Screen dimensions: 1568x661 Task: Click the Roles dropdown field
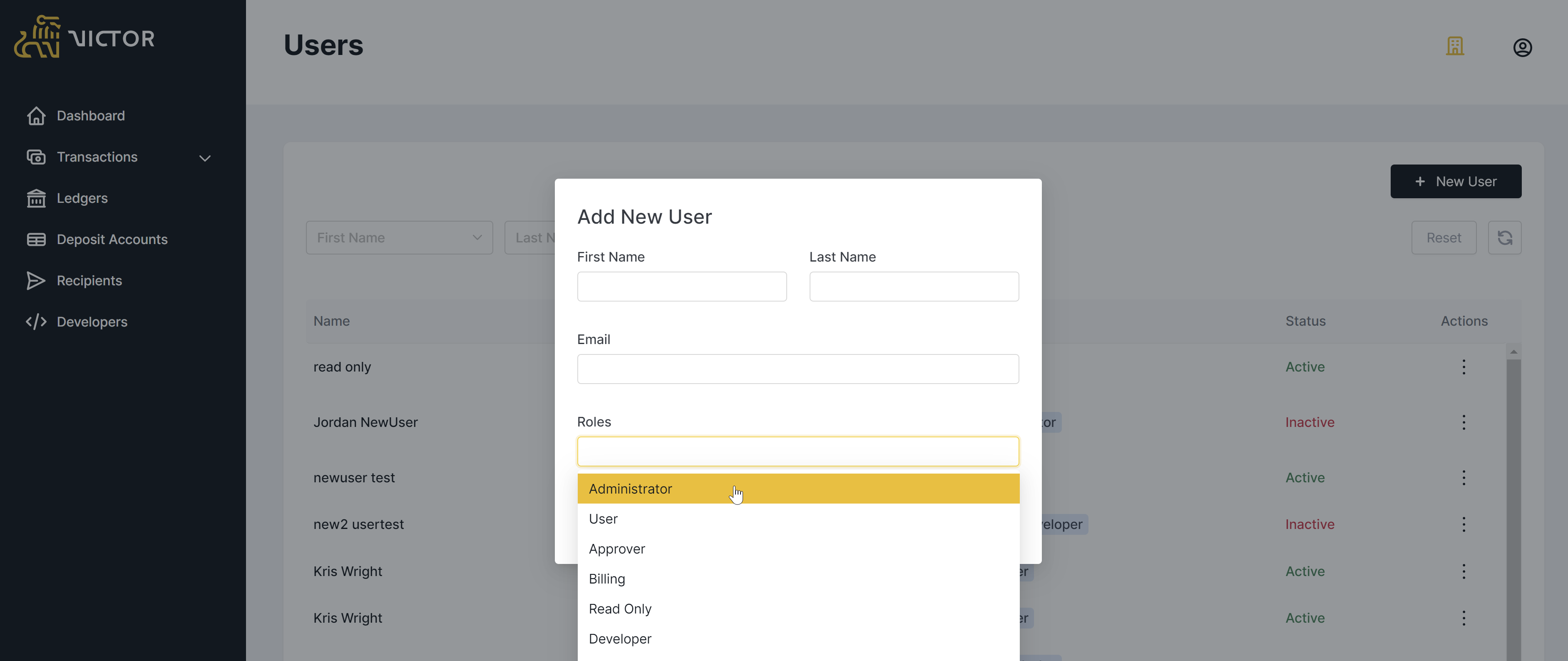click(x=798, y=451)
